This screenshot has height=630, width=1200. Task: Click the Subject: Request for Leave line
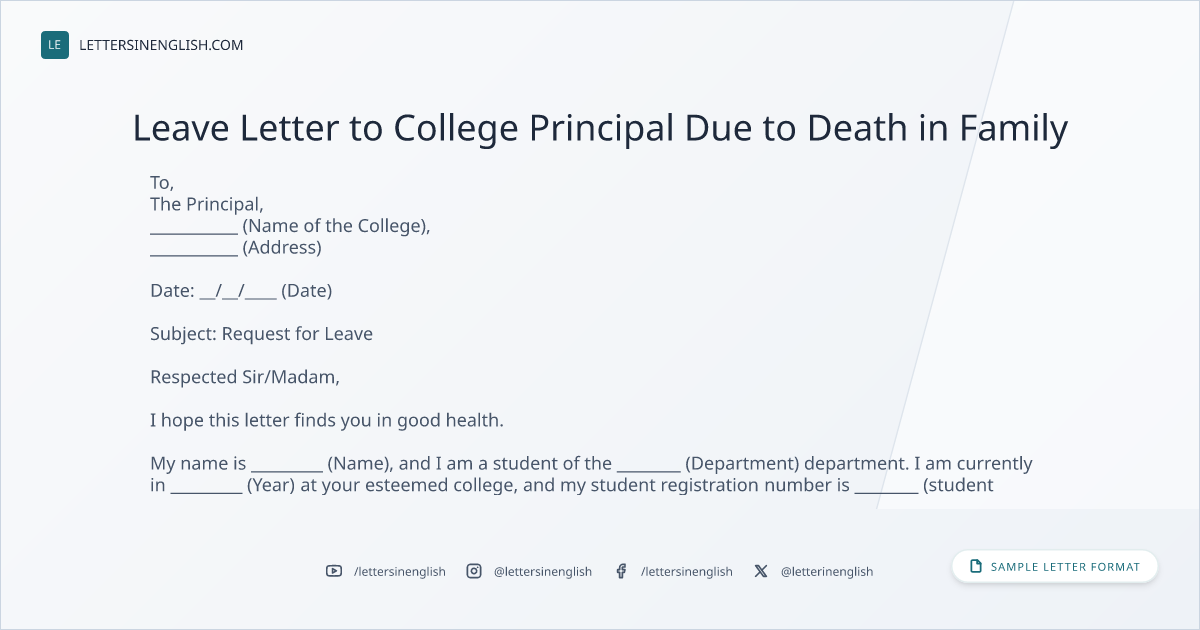coord(261,334)
